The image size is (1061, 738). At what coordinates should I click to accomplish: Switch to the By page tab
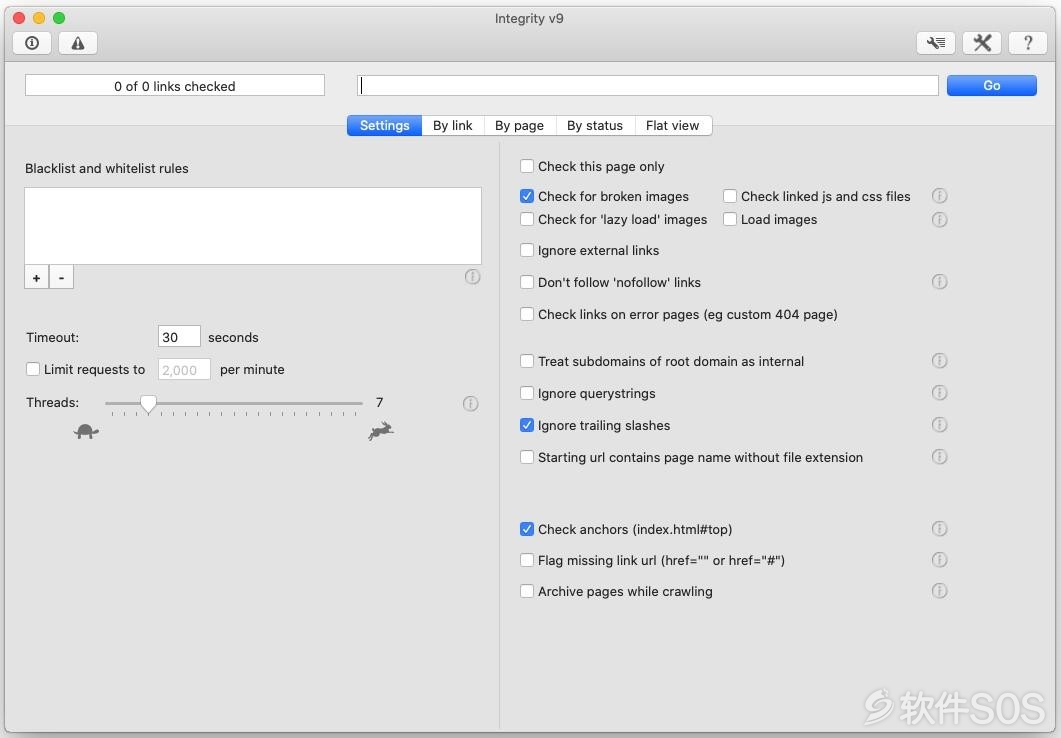point(519,125)
